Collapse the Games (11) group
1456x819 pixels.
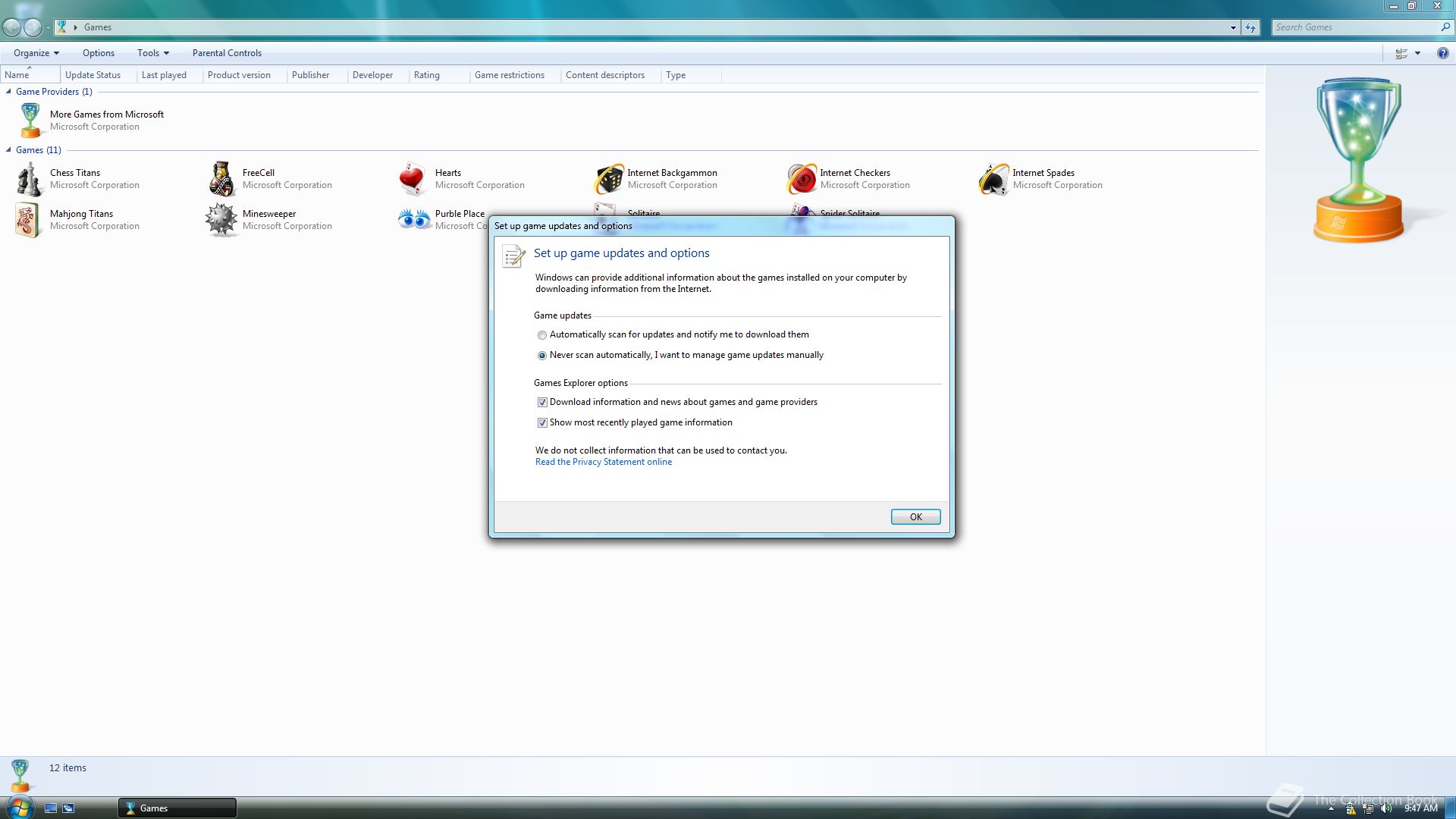point(8,150)
